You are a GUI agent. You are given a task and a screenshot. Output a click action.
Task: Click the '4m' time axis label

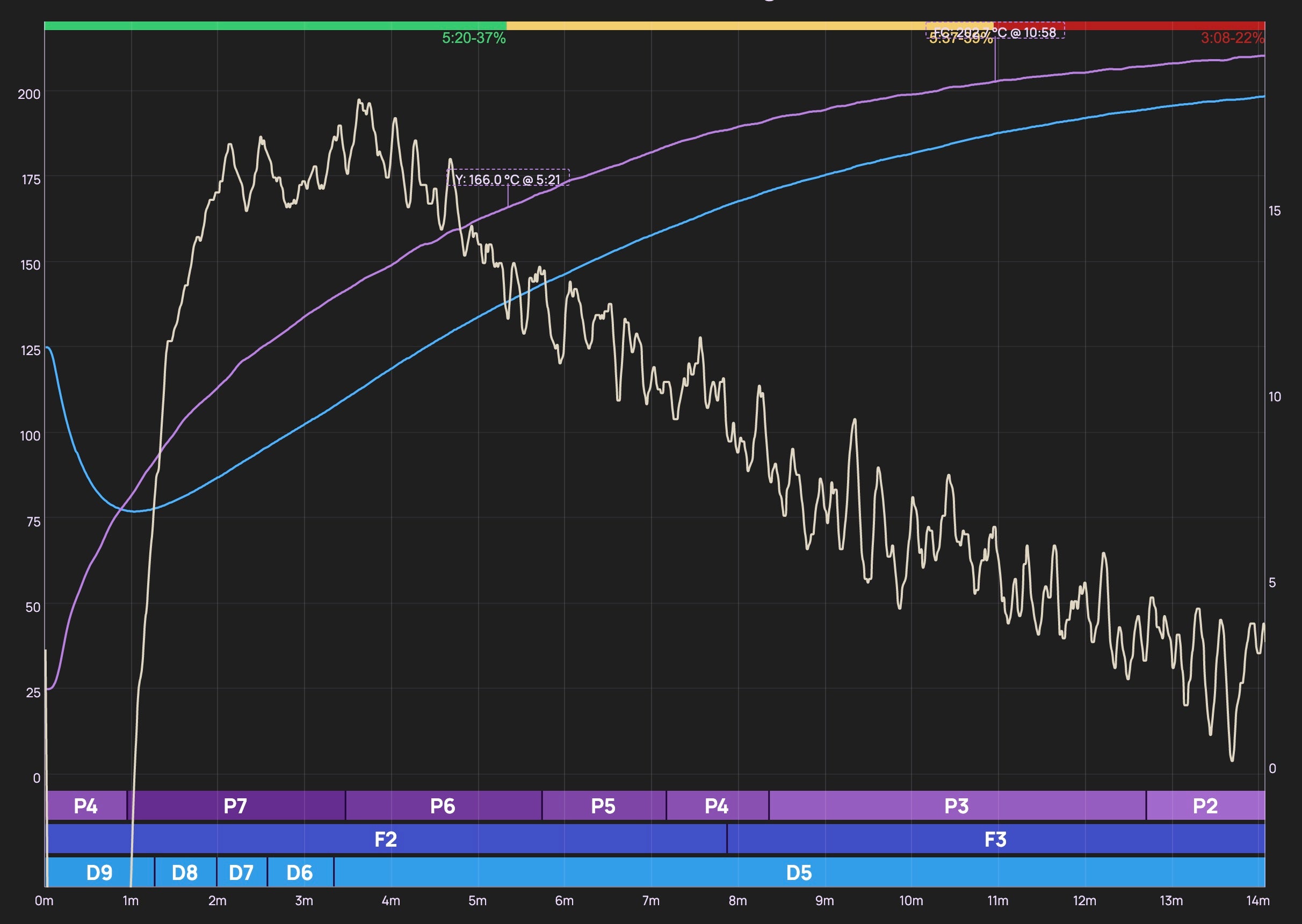coord(391,901)
